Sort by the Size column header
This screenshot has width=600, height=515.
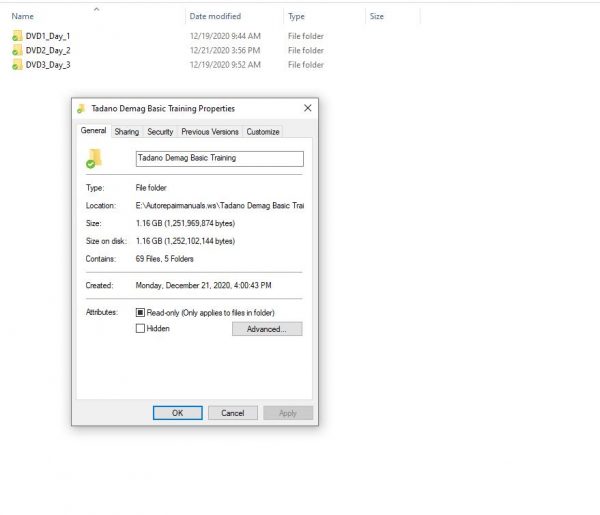click(377, 16)
